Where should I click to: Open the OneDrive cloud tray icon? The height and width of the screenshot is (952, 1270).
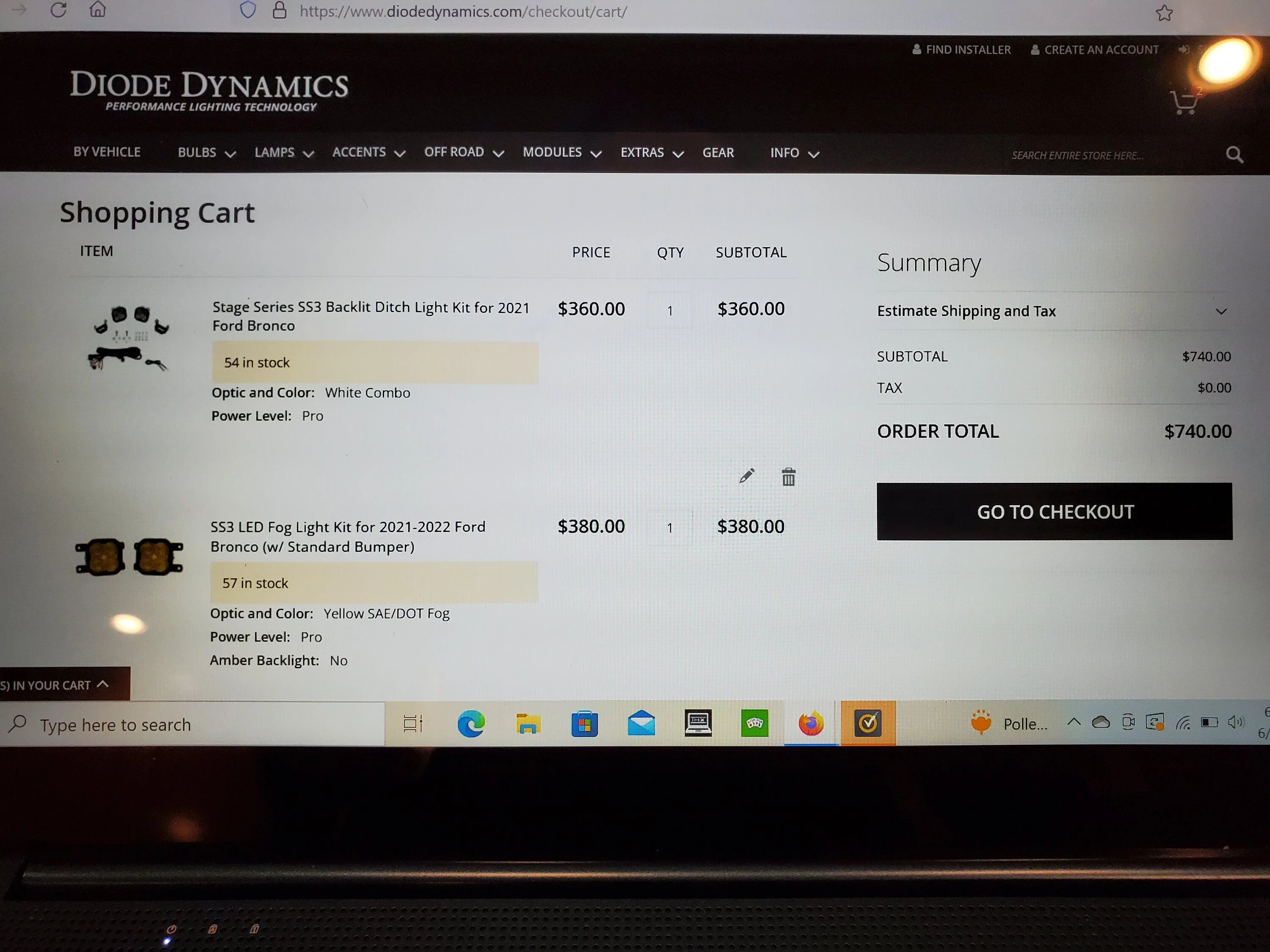1100,722
